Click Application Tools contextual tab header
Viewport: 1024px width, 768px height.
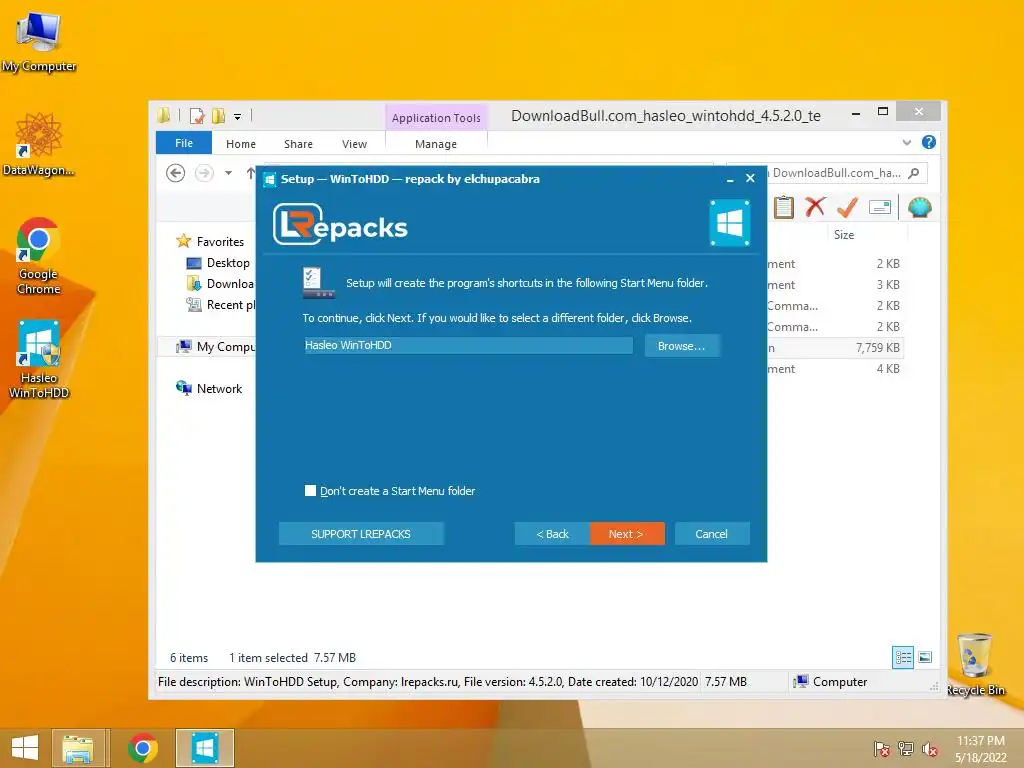click(x=436, y=118)
